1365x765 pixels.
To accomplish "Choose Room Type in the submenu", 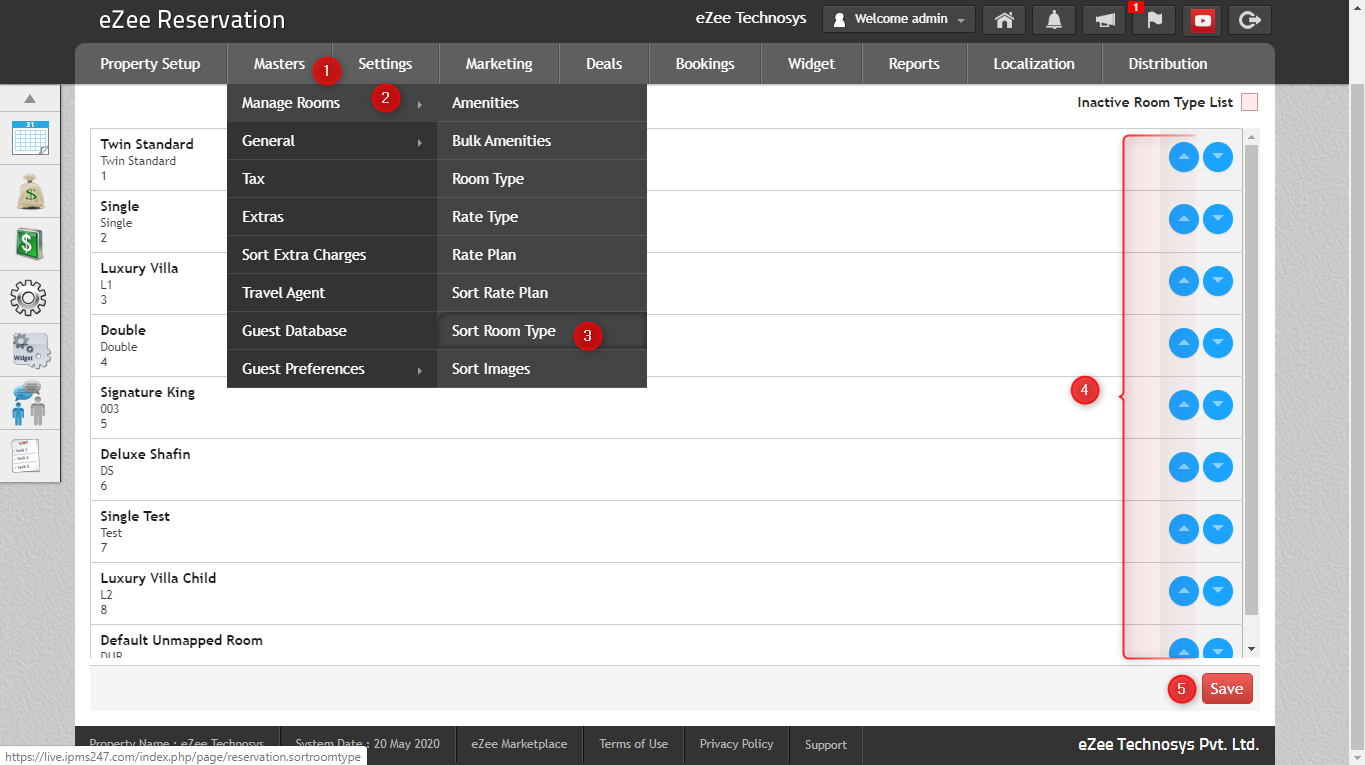I will pyautogui.click(x=542, y=179).
